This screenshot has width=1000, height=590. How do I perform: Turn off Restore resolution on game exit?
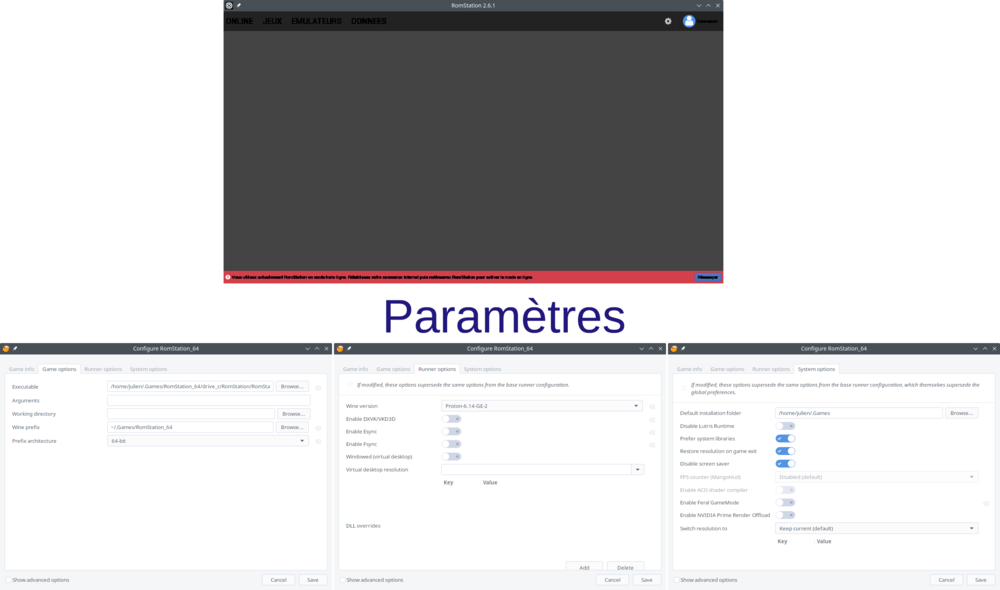pyautogui.click(x=786, y=451)
